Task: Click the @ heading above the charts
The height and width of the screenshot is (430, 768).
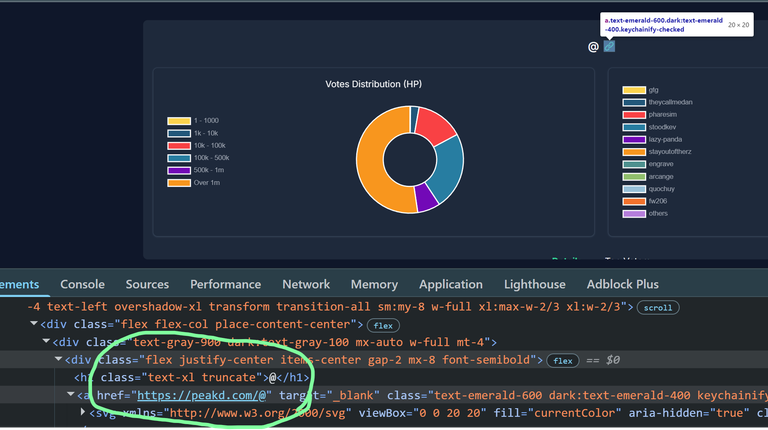Action: pos(593,47)
